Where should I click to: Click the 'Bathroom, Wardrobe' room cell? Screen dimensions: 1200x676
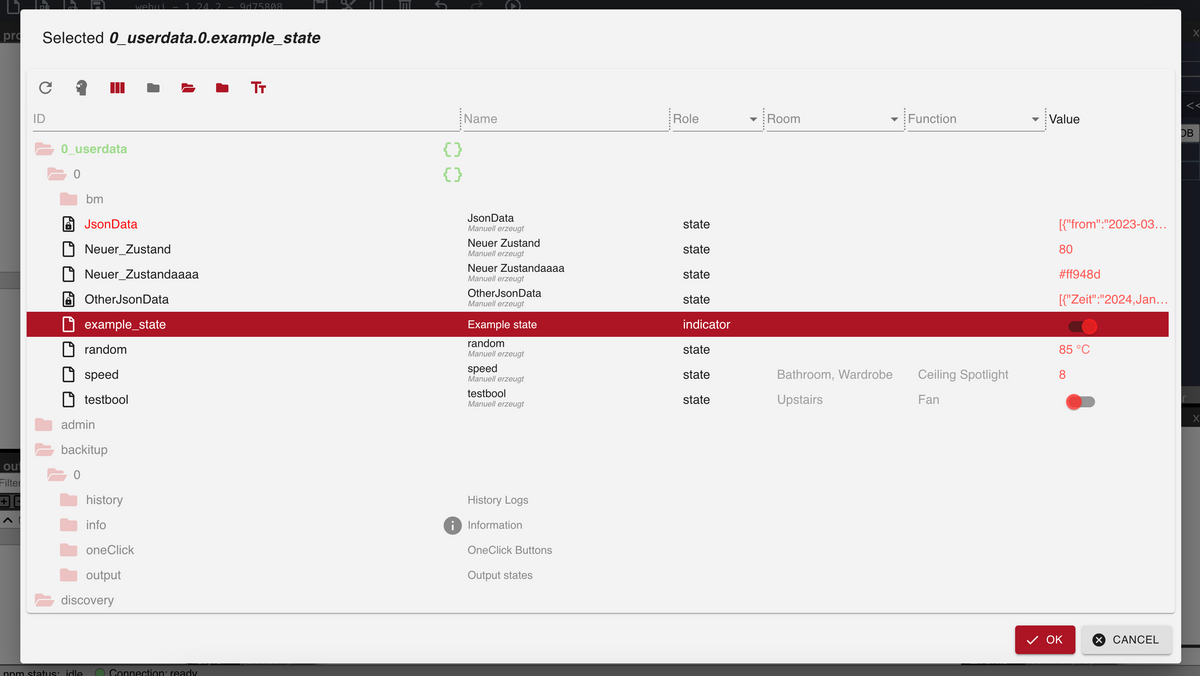(x=834, y=374)
